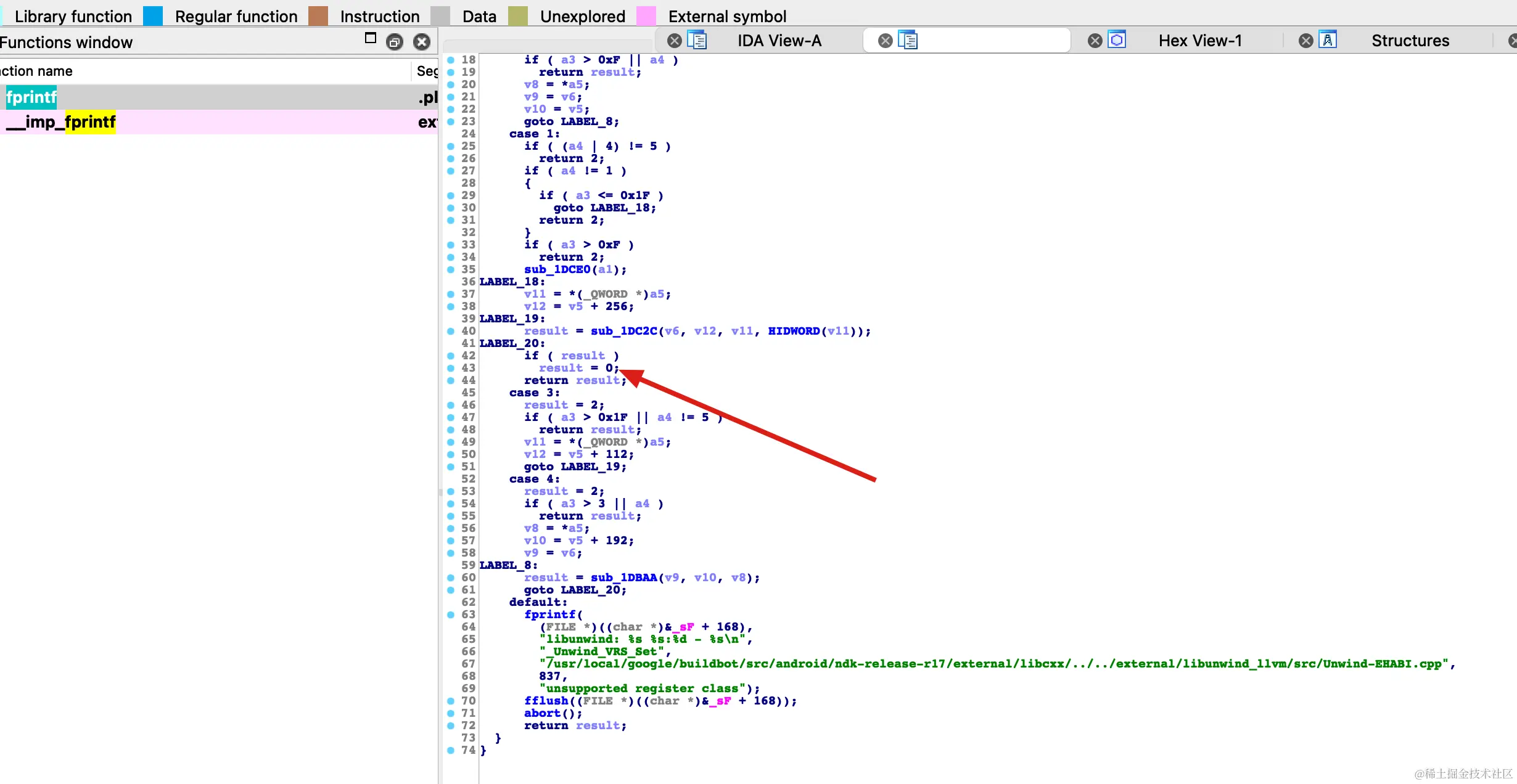Close the IDA View-A tab
The image size is (1517, 784).
click(675, 41)
